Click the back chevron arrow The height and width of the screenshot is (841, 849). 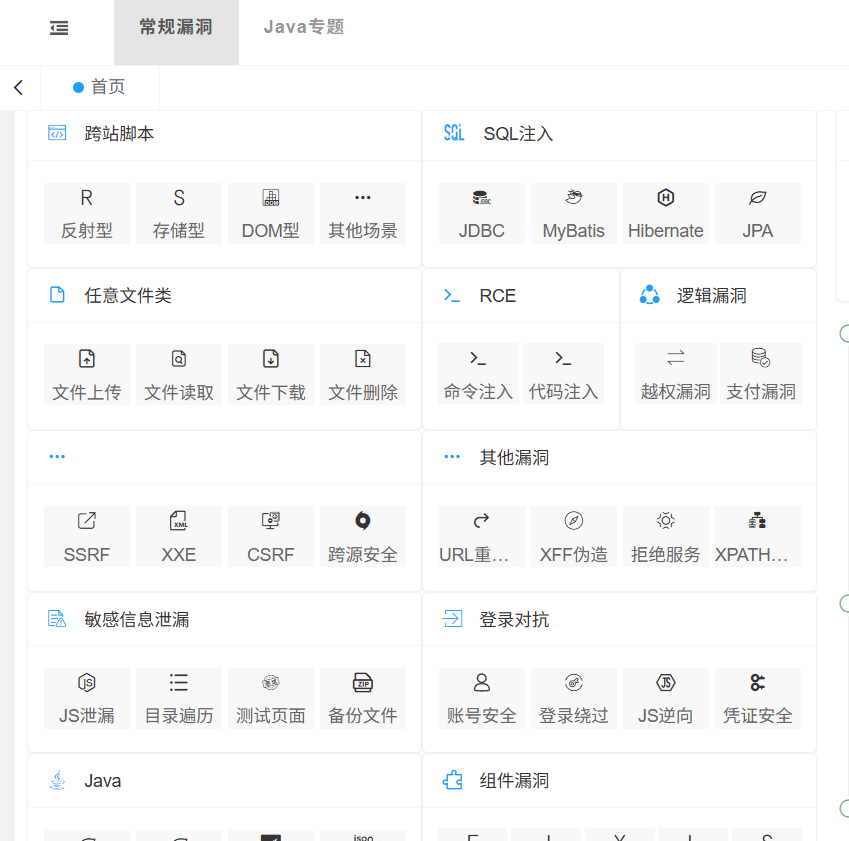click(19, 88)
